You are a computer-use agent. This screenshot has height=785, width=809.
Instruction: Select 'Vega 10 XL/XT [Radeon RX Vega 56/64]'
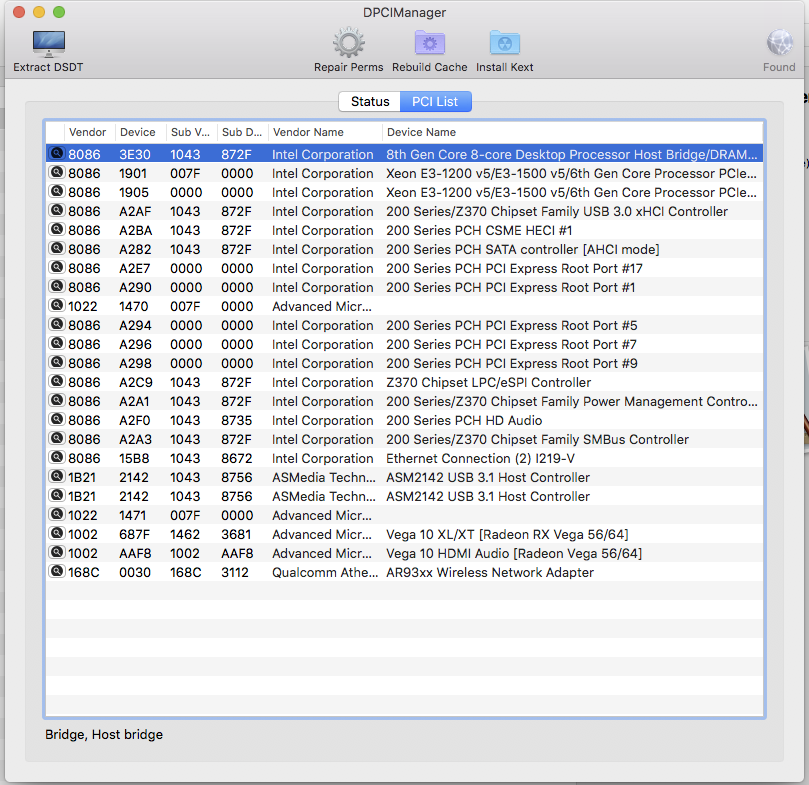[507, 534]
